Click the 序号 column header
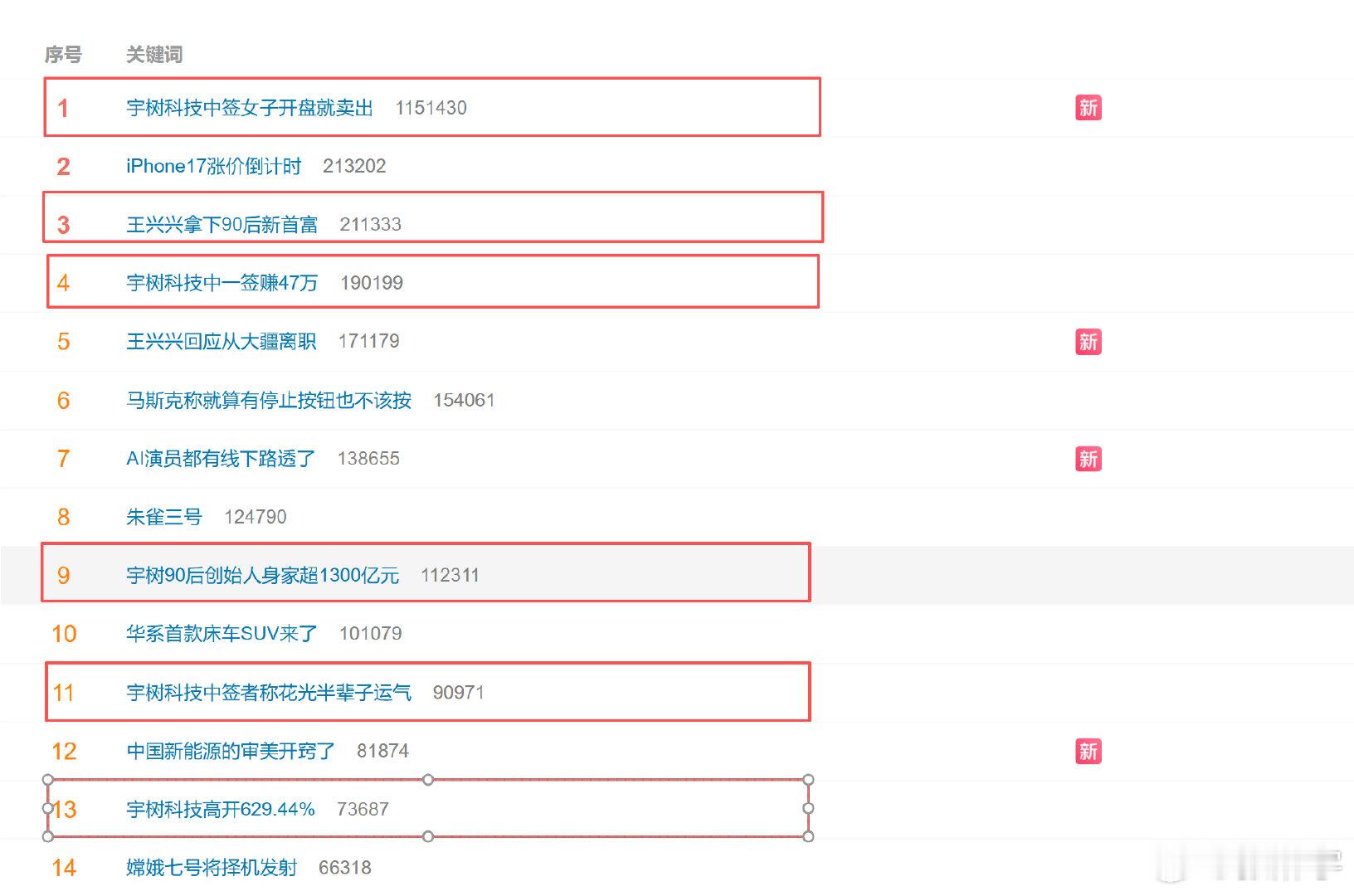Viewport: 1354px width, 896px height. (x=63, y=55)
